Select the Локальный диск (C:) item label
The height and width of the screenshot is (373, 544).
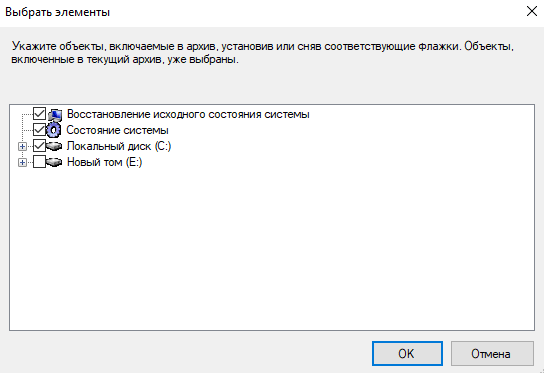pyautogui.click(x=119, y=146)
